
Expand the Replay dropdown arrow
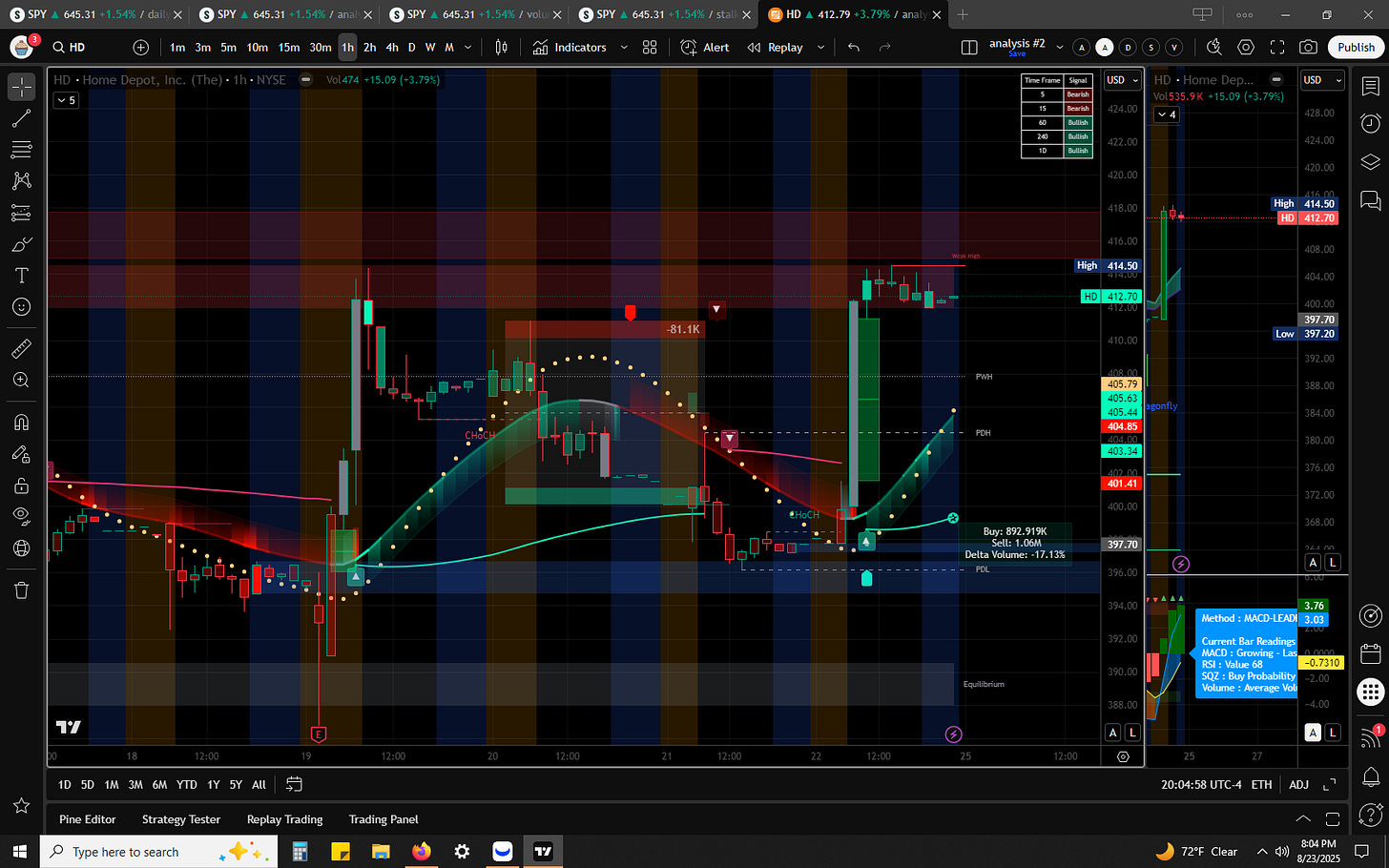pos(820,47)
